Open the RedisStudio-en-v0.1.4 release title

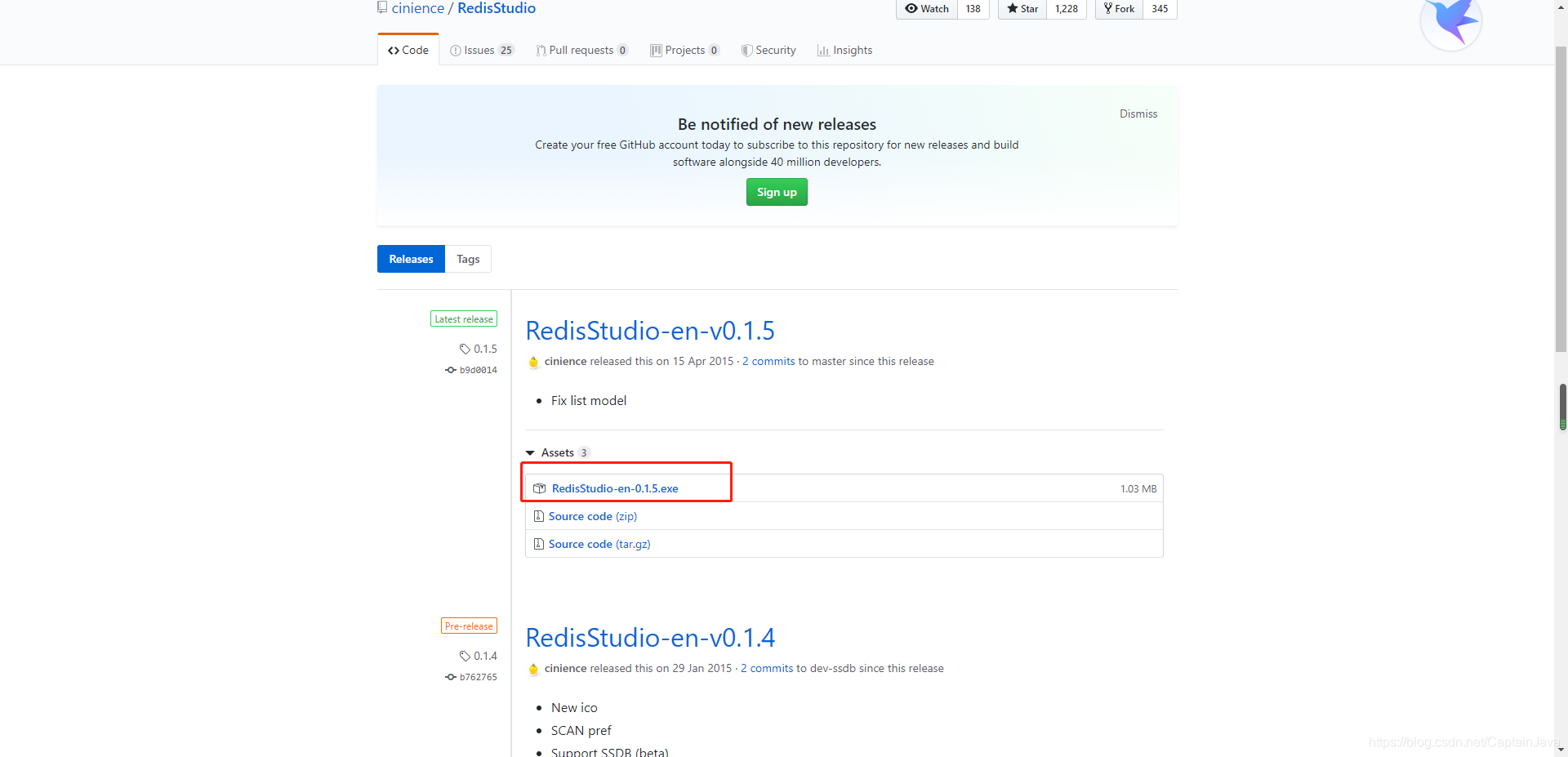coord(650,638)
